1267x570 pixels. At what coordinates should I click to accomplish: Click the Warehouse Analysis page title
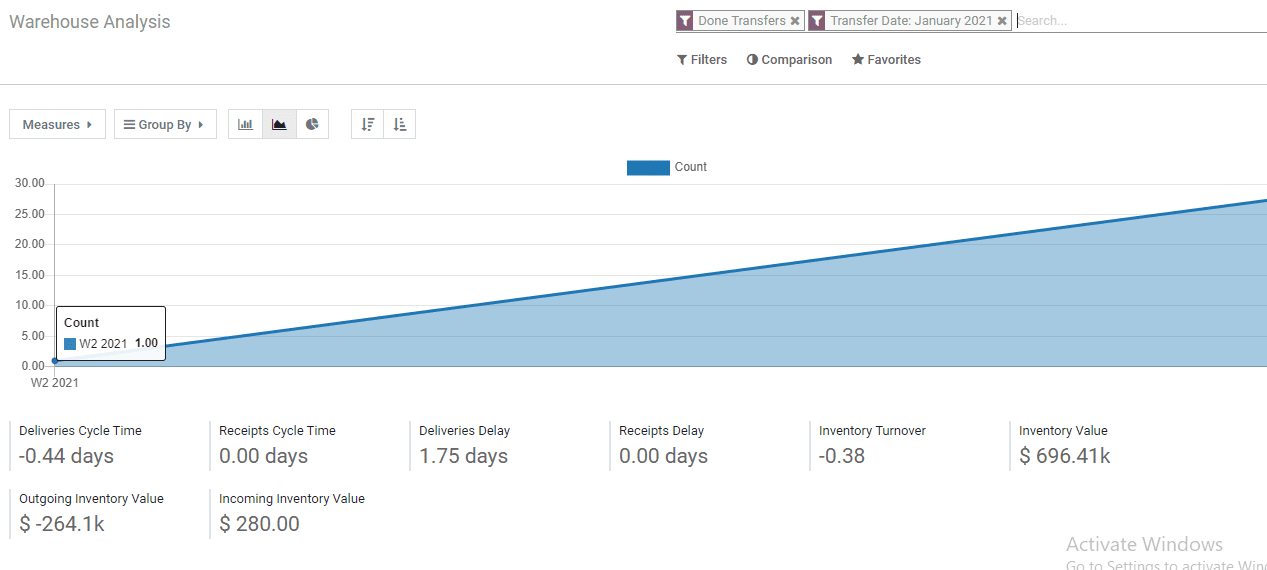pyautogui.click(x=90, y=21)
